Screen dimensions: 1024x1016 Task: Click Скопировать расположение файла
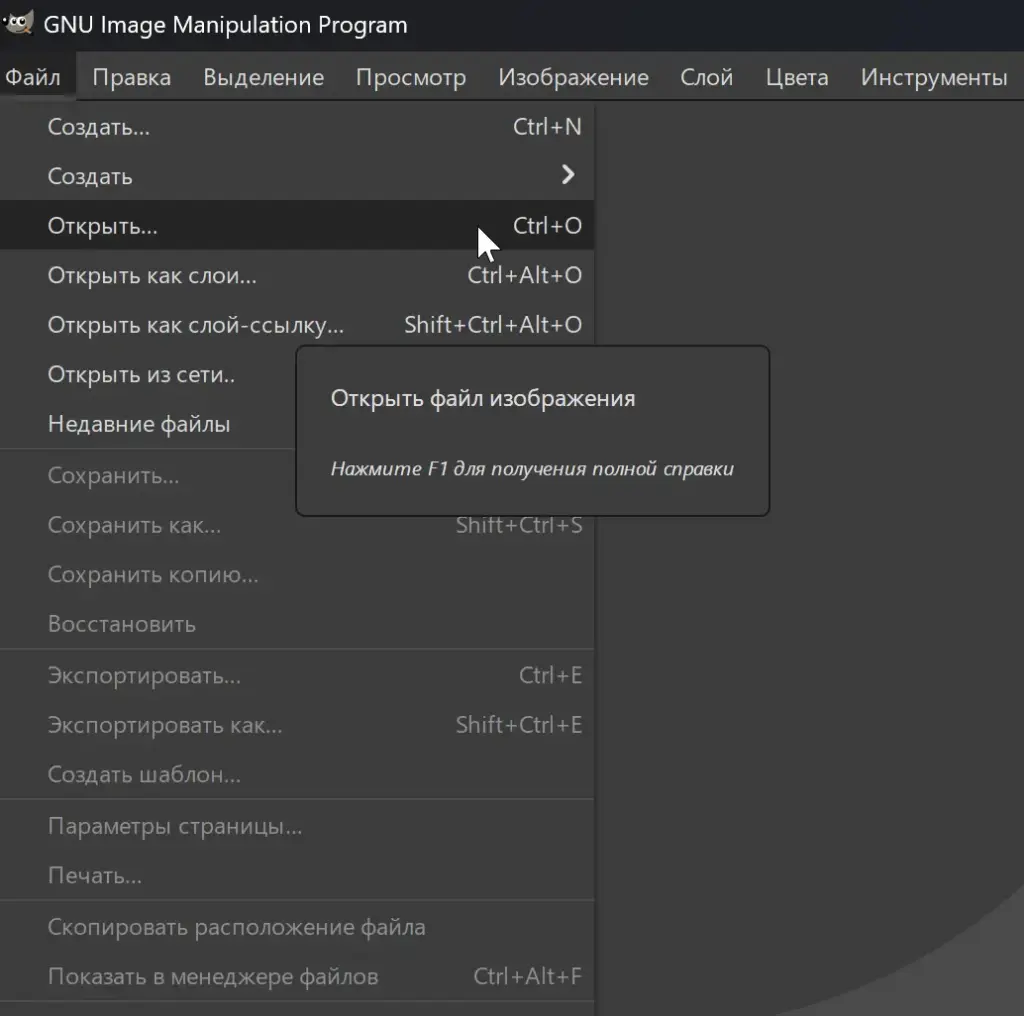[x=296, y=927]
